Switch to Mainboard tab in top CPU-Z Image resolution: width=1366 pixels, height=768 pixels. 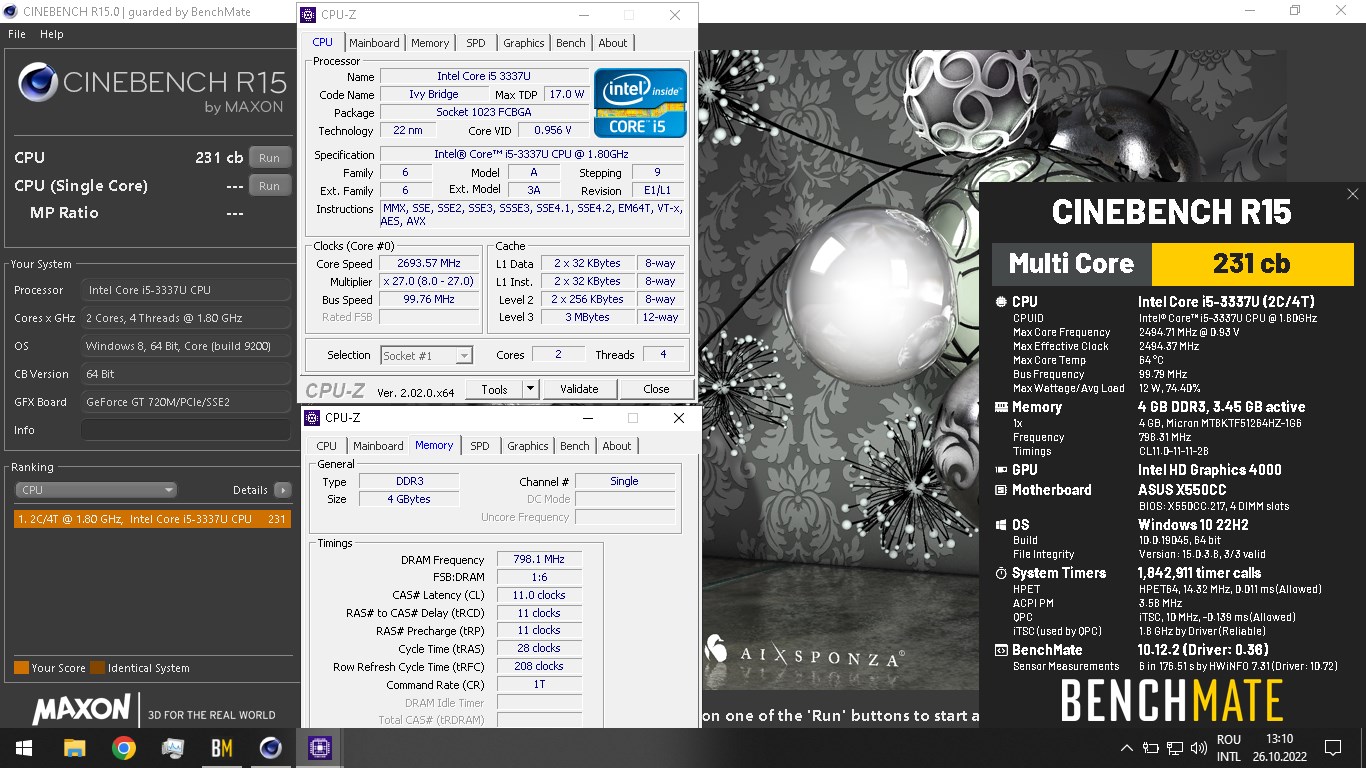click(374, 43)
